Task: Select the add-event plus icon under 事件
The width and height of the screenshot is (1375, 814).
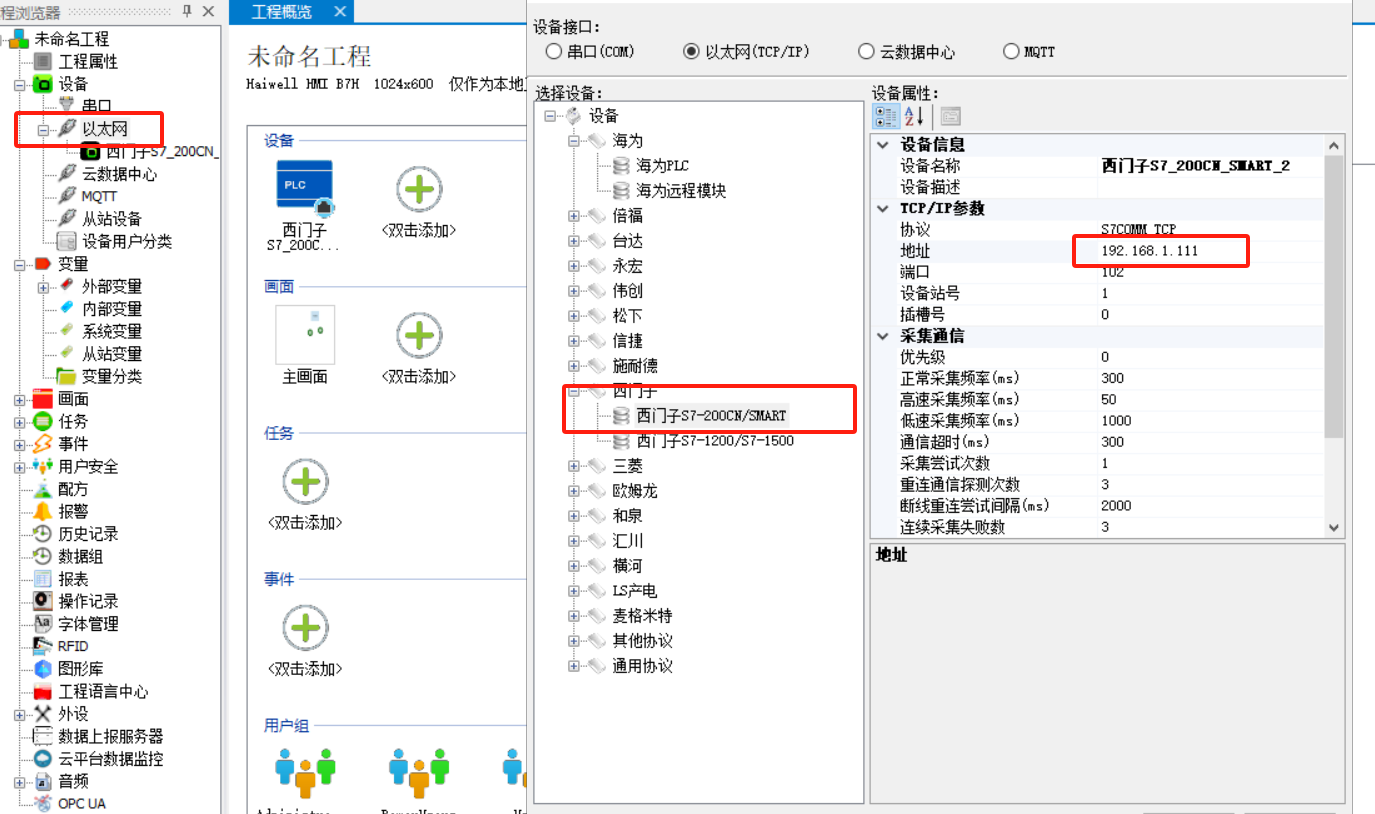Action: click(x=305, y=628)
